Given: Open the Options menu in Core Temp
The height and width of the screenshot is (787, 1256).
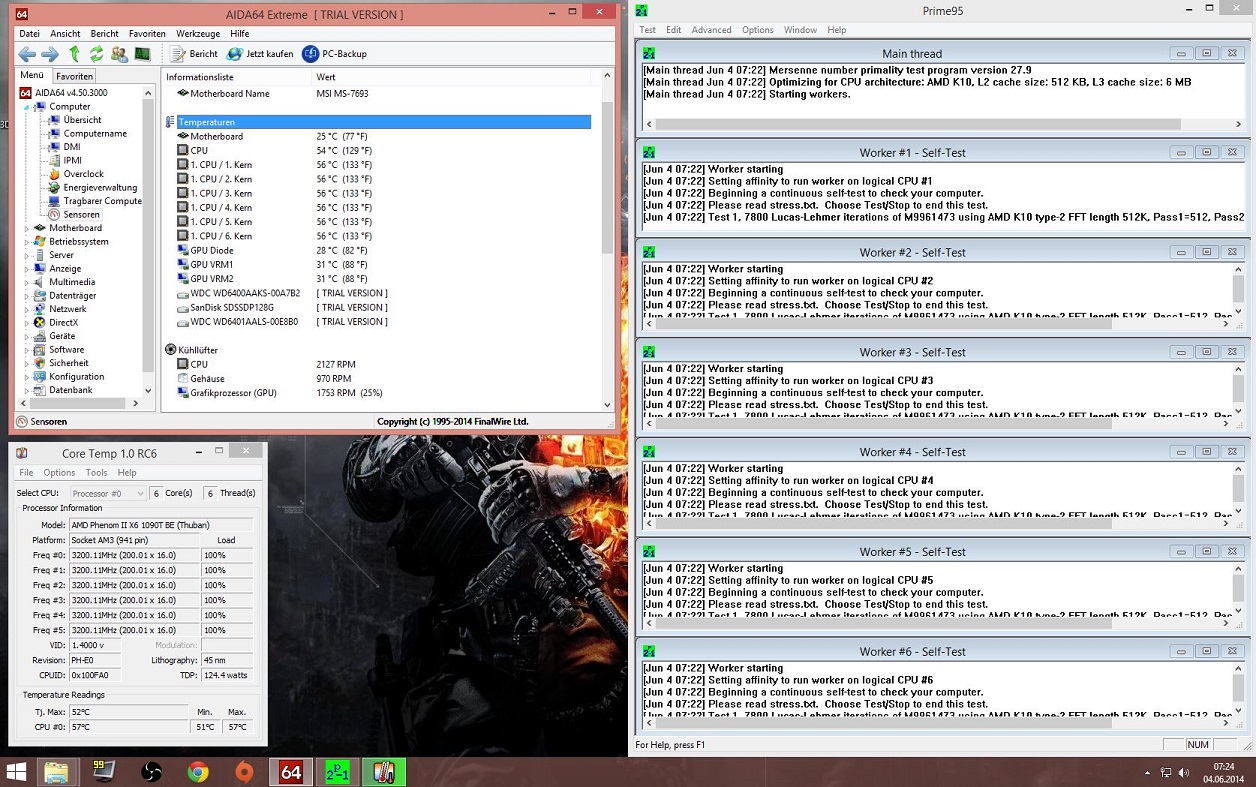Looking at the screenshot, I should coord(59,473).
